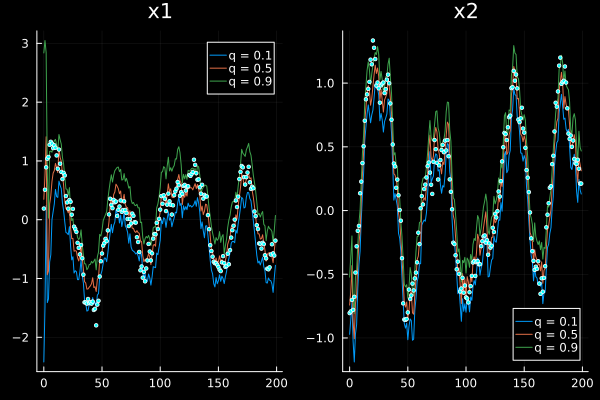
Task: Click blue line swatch in x2 legend
Action: pos(526,321)
